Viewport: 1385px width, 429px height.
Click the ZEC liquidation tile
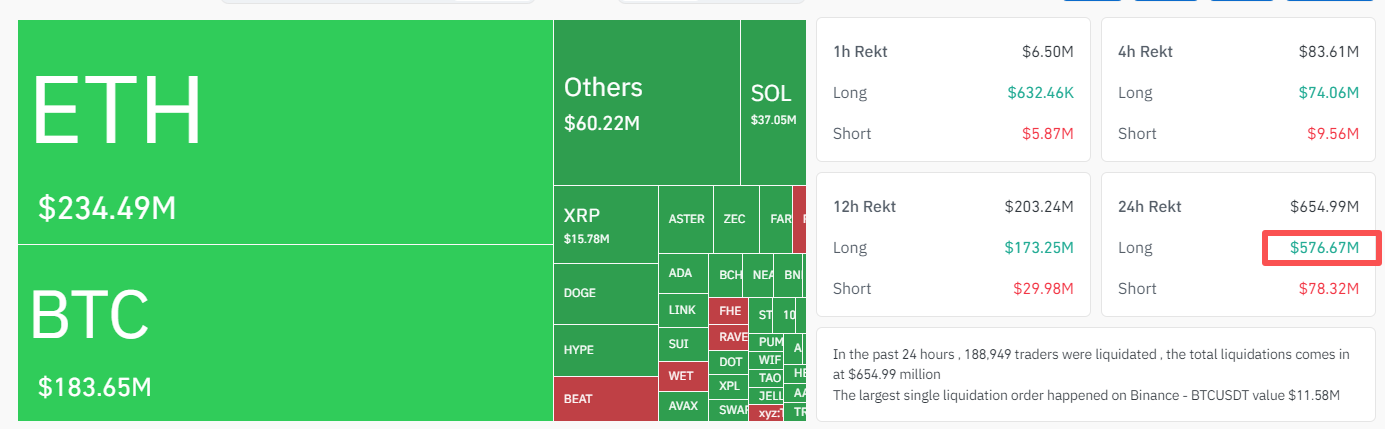(734, 219)
